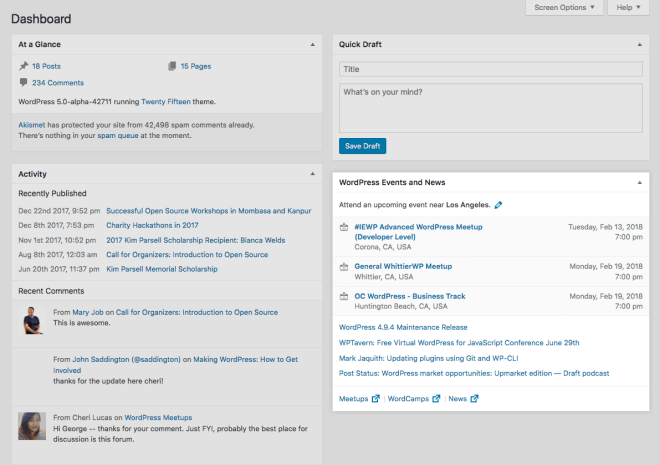
Task: Click the pushpin icon next to 18 Posts
Action: point(24,66)
